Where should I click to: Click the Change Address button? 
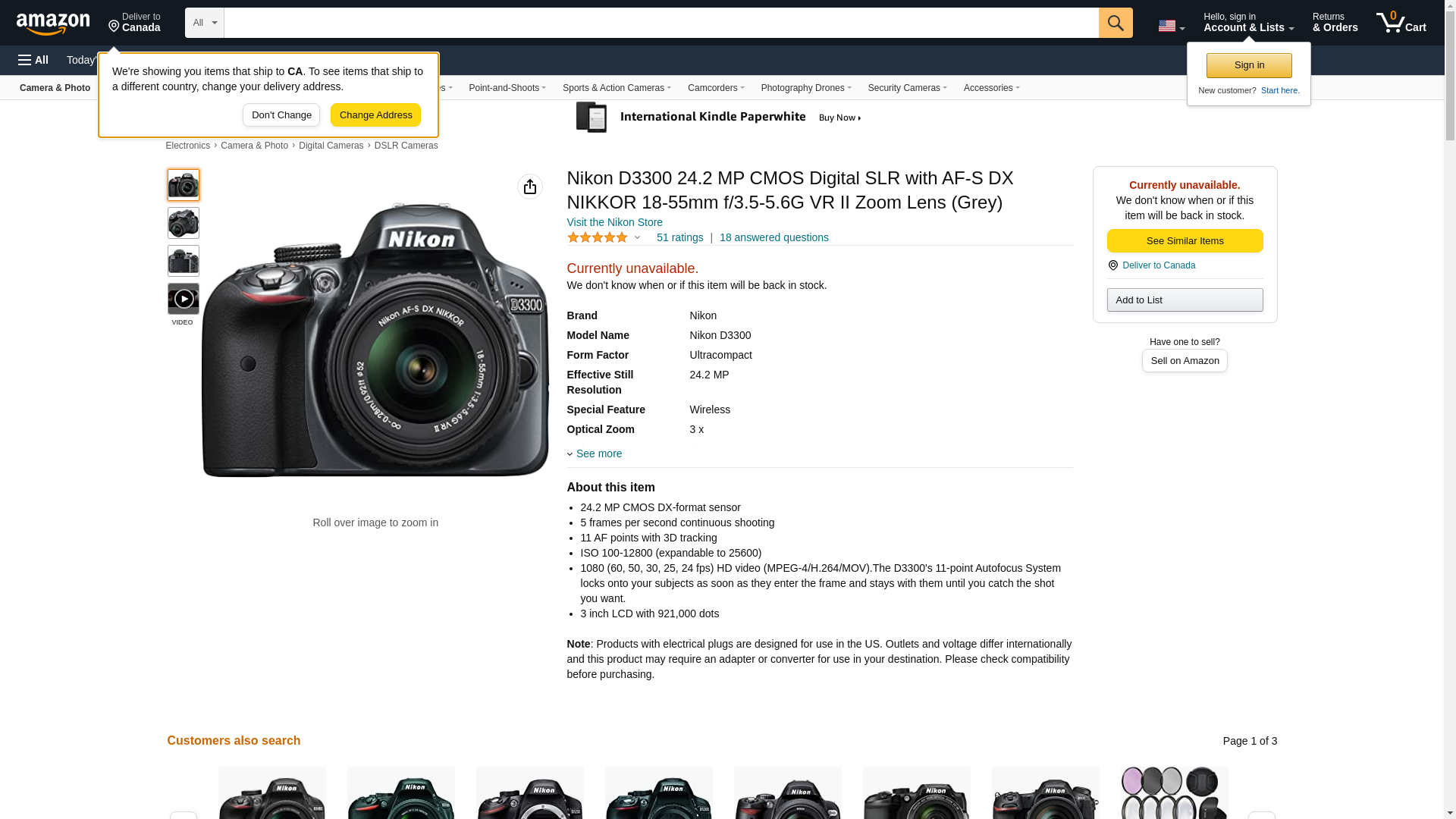(375, 115)
